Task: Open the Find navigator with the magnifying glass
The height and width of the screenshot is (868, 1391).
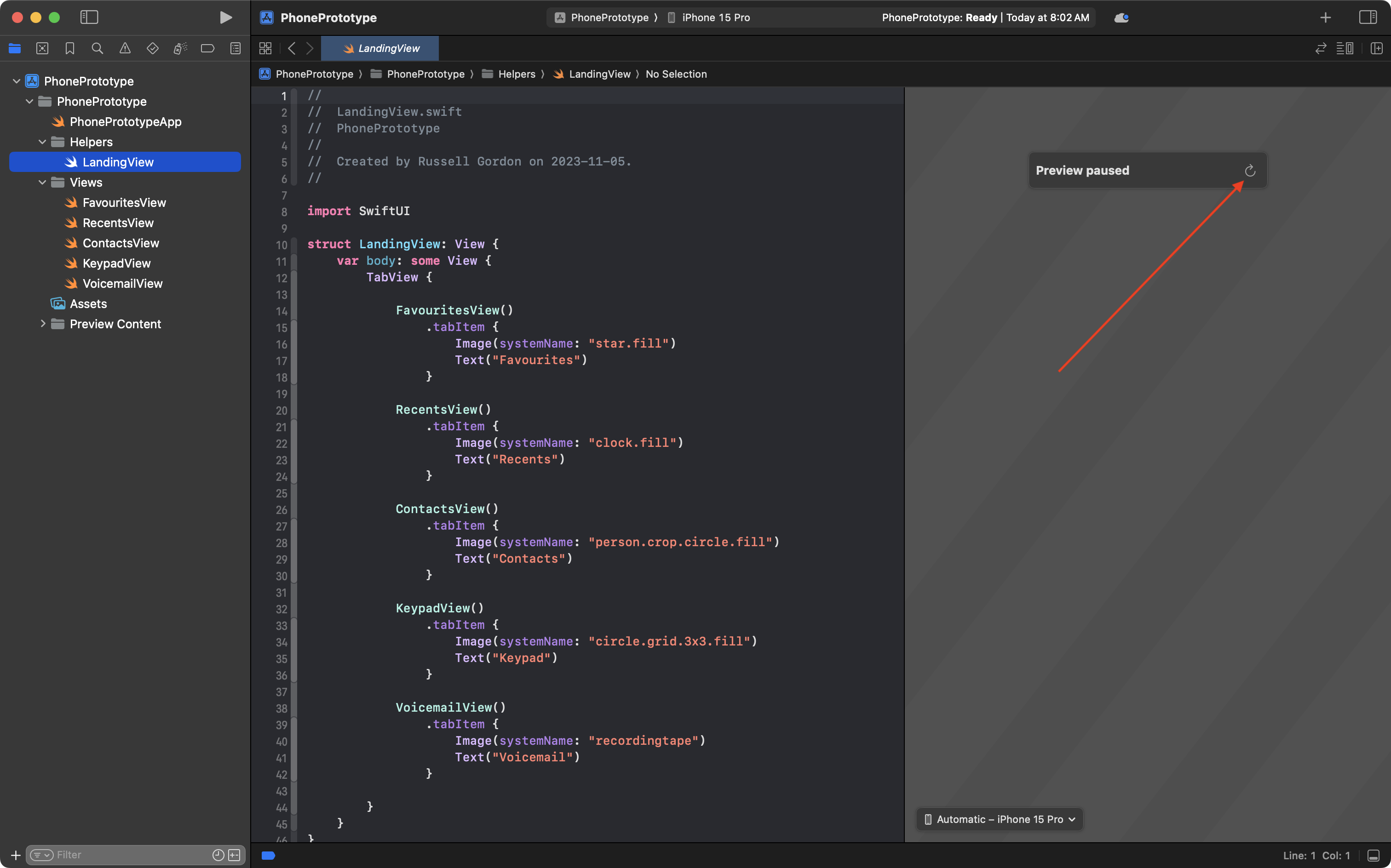Action: [x=97, y=48]
